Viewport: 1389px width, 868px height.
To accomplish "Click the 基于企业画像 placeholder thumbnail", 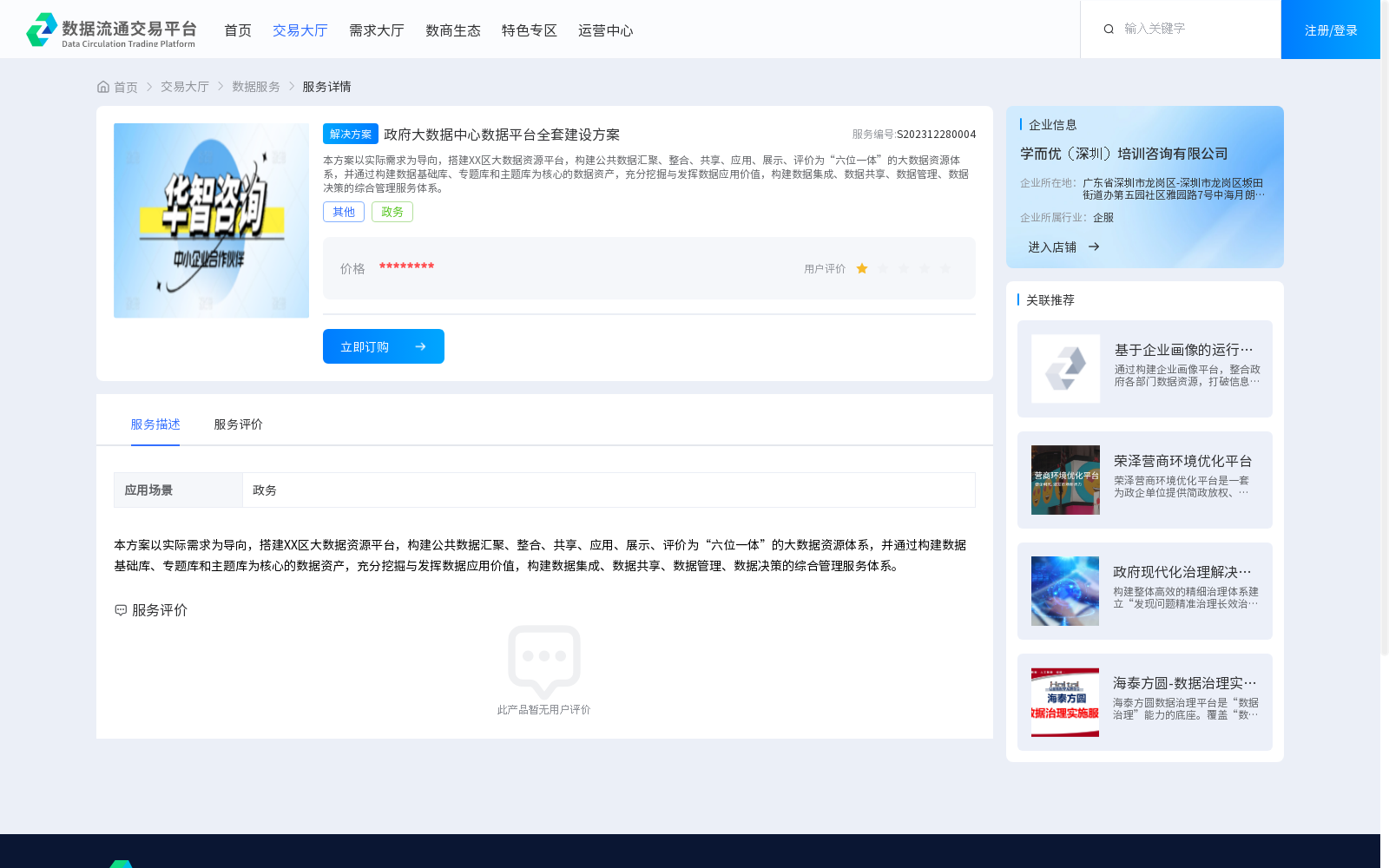I will [1065, 369].
